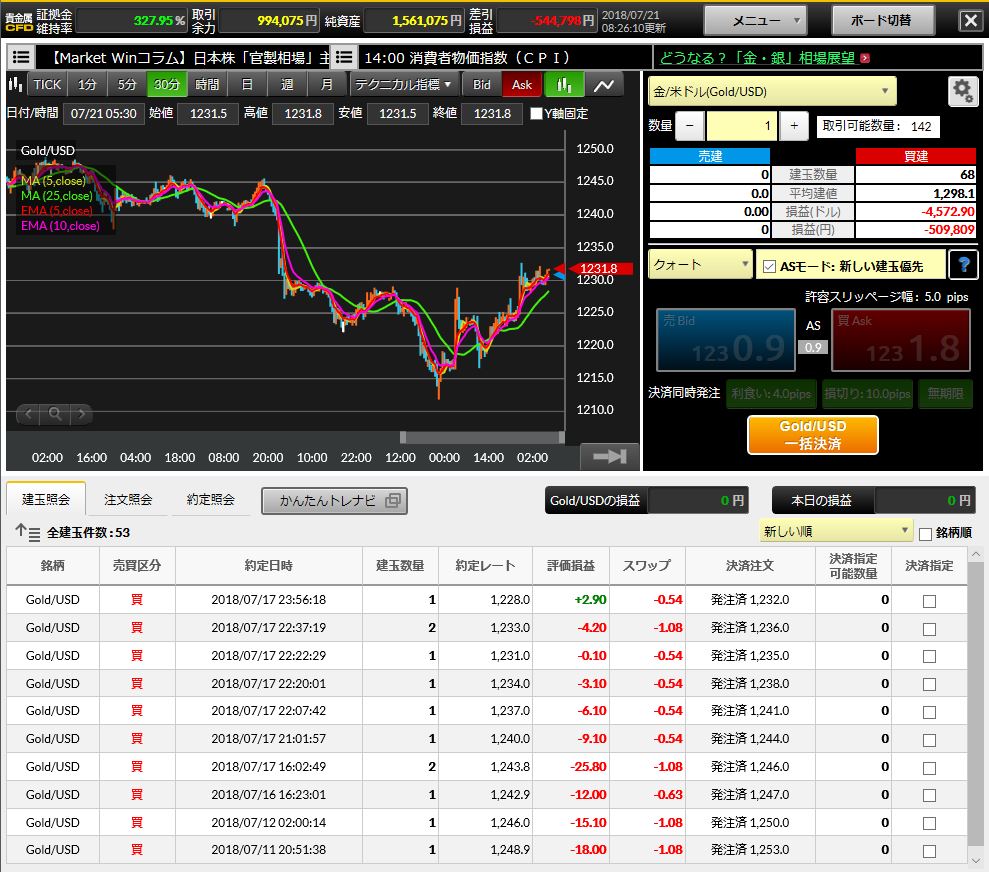Select the 日 timeframe

[x=247, y=84]
